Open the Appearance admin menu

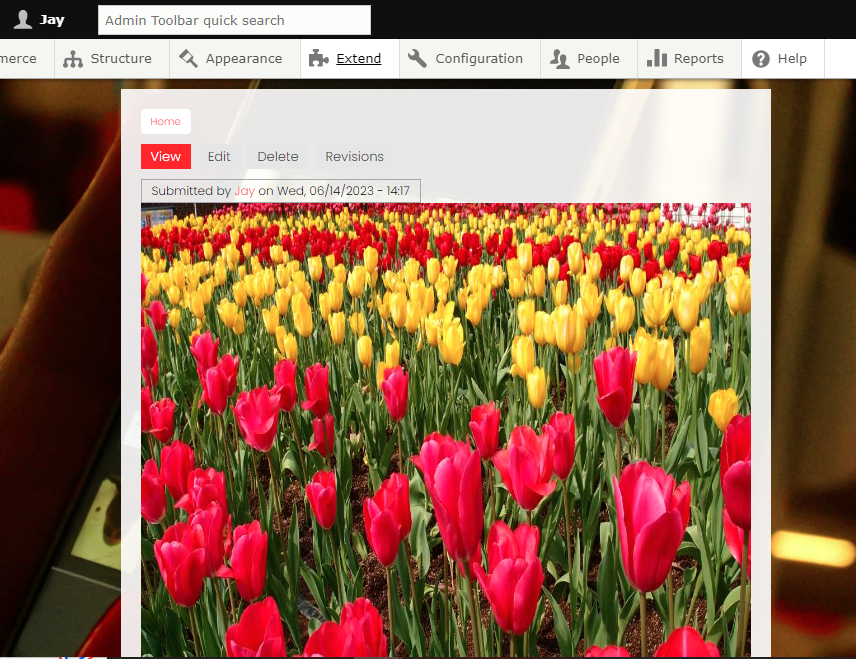click(235, 58)
